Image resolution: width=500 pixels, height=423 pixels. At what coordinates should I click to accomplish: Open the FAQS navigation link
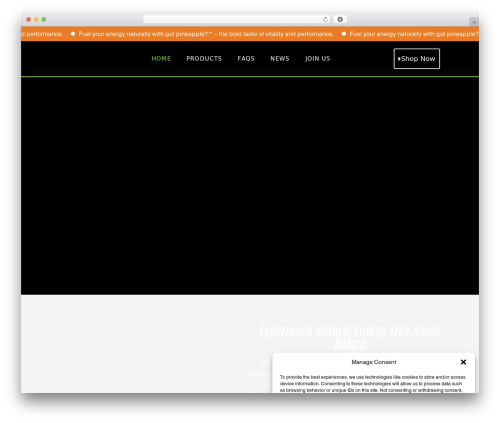coord(246,59)
